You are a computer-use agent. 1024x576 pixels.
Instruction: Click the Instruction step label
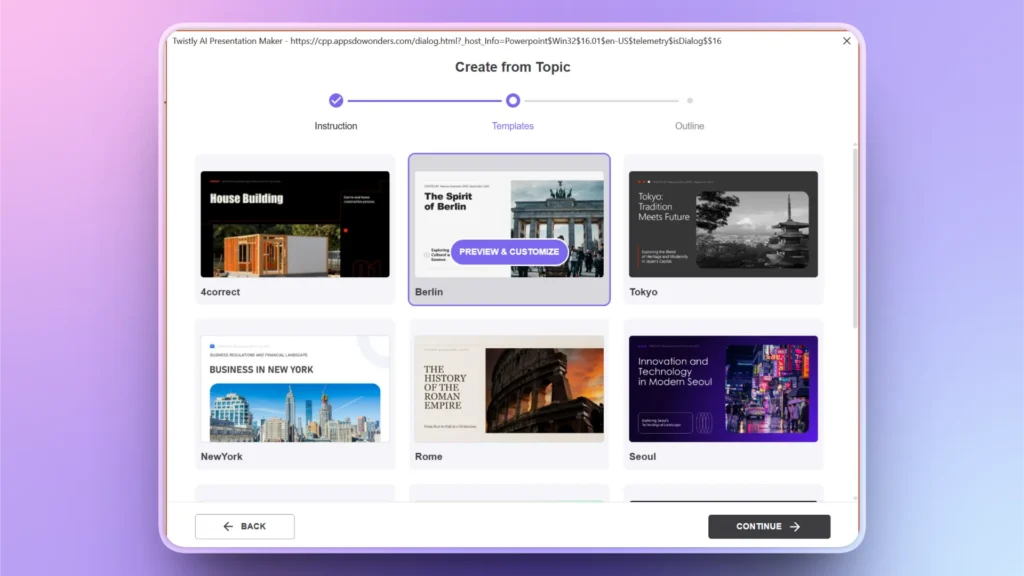336,126
